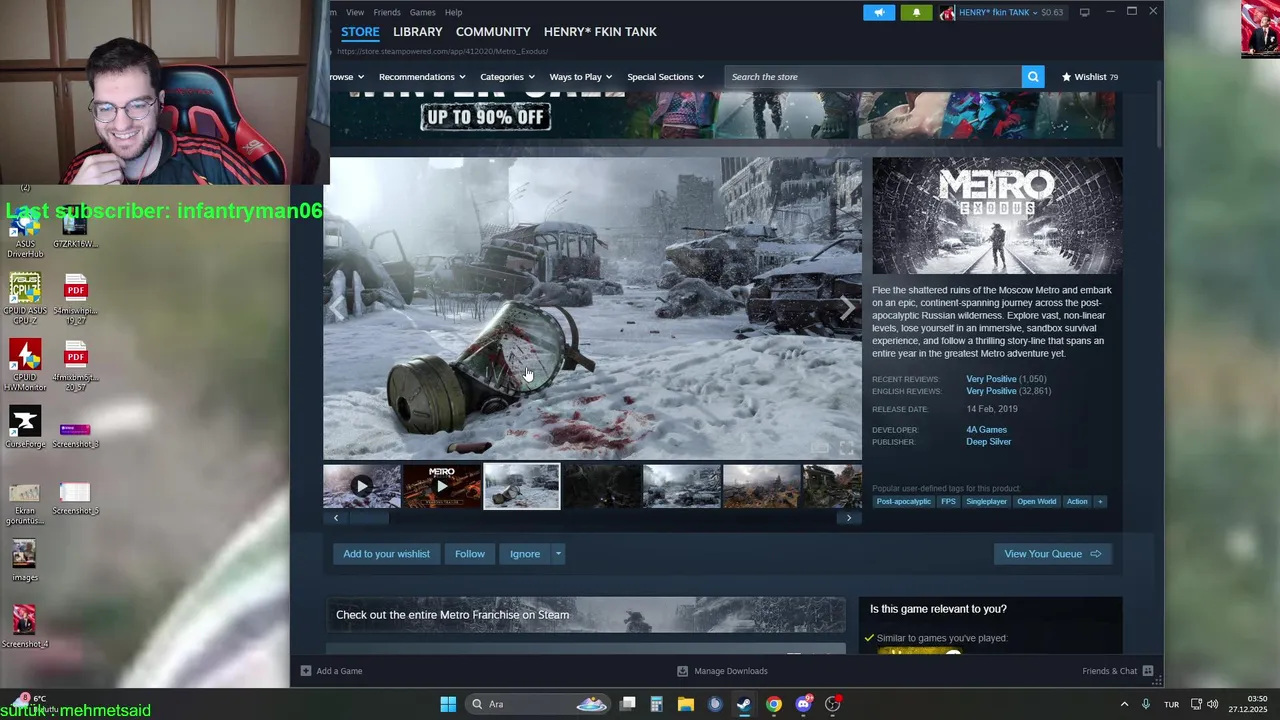The width and height of the screenshot is (1280, 720).
Task: Click the Steam announcements megaphone icon
Action: 879,12
